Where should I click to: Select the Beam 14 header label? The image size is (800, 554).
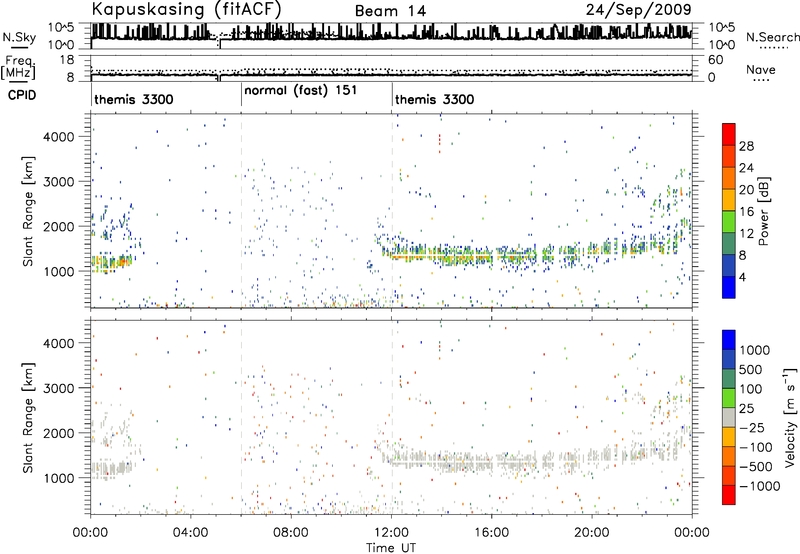tap(390, 11)
